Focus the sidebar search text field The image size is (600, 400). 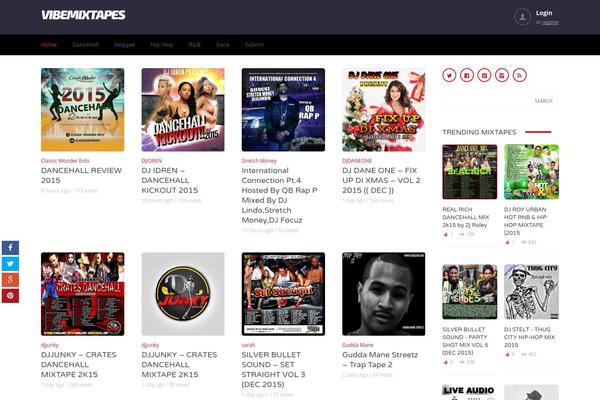pos(486,101)
